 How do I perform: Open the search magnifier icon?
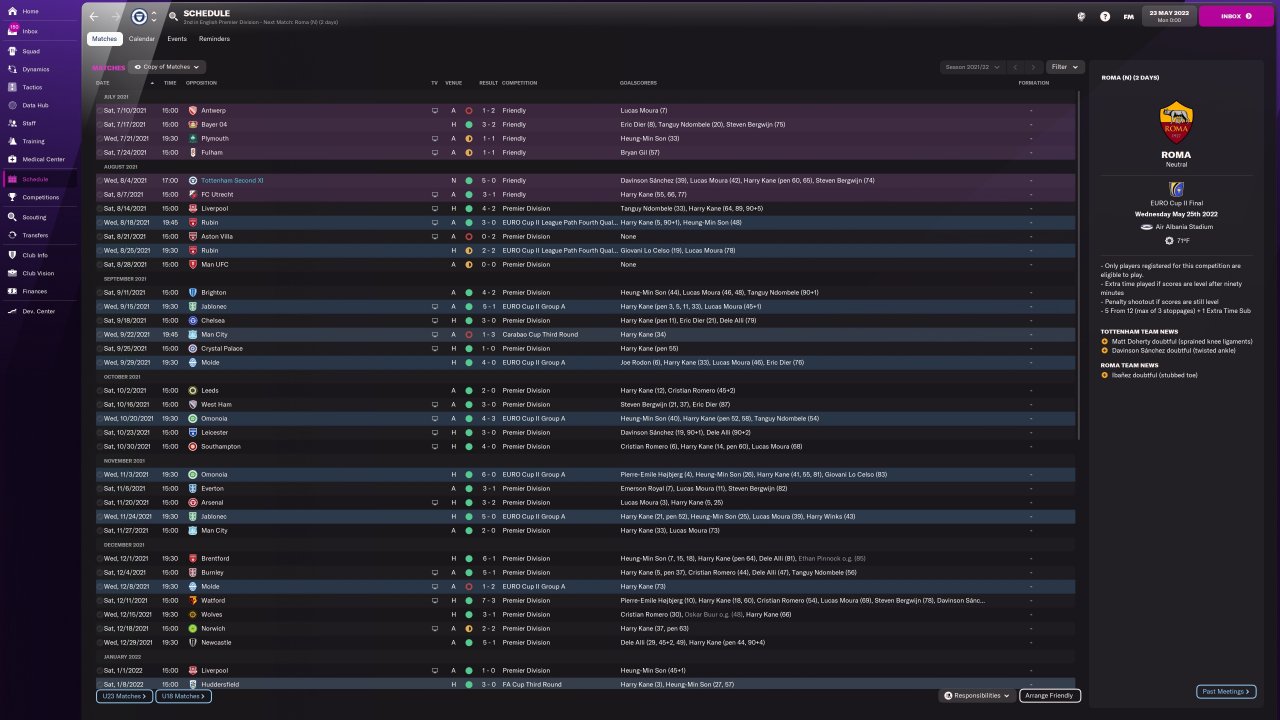(174, 17)
